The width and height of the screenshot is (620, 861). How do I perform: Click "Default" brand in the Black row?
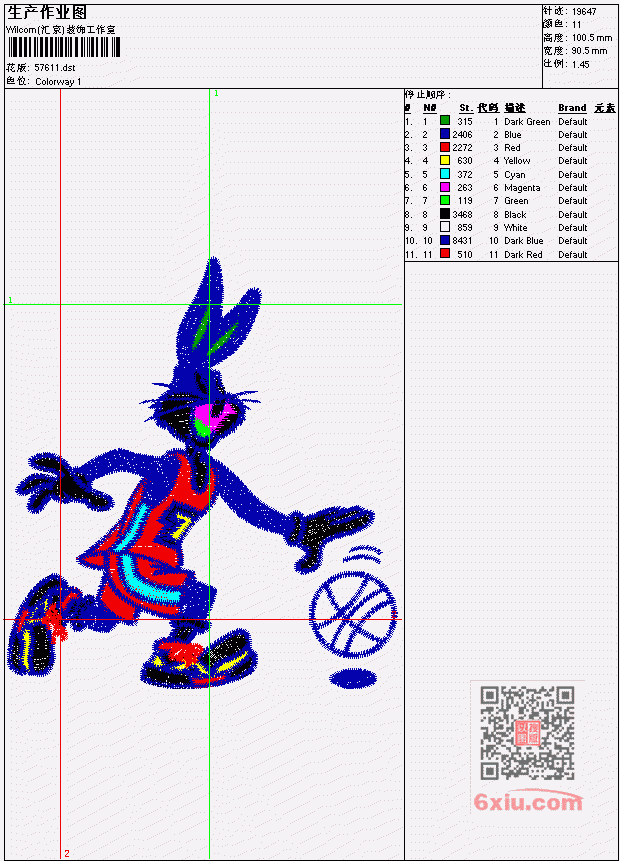click(x=573, y=215)
